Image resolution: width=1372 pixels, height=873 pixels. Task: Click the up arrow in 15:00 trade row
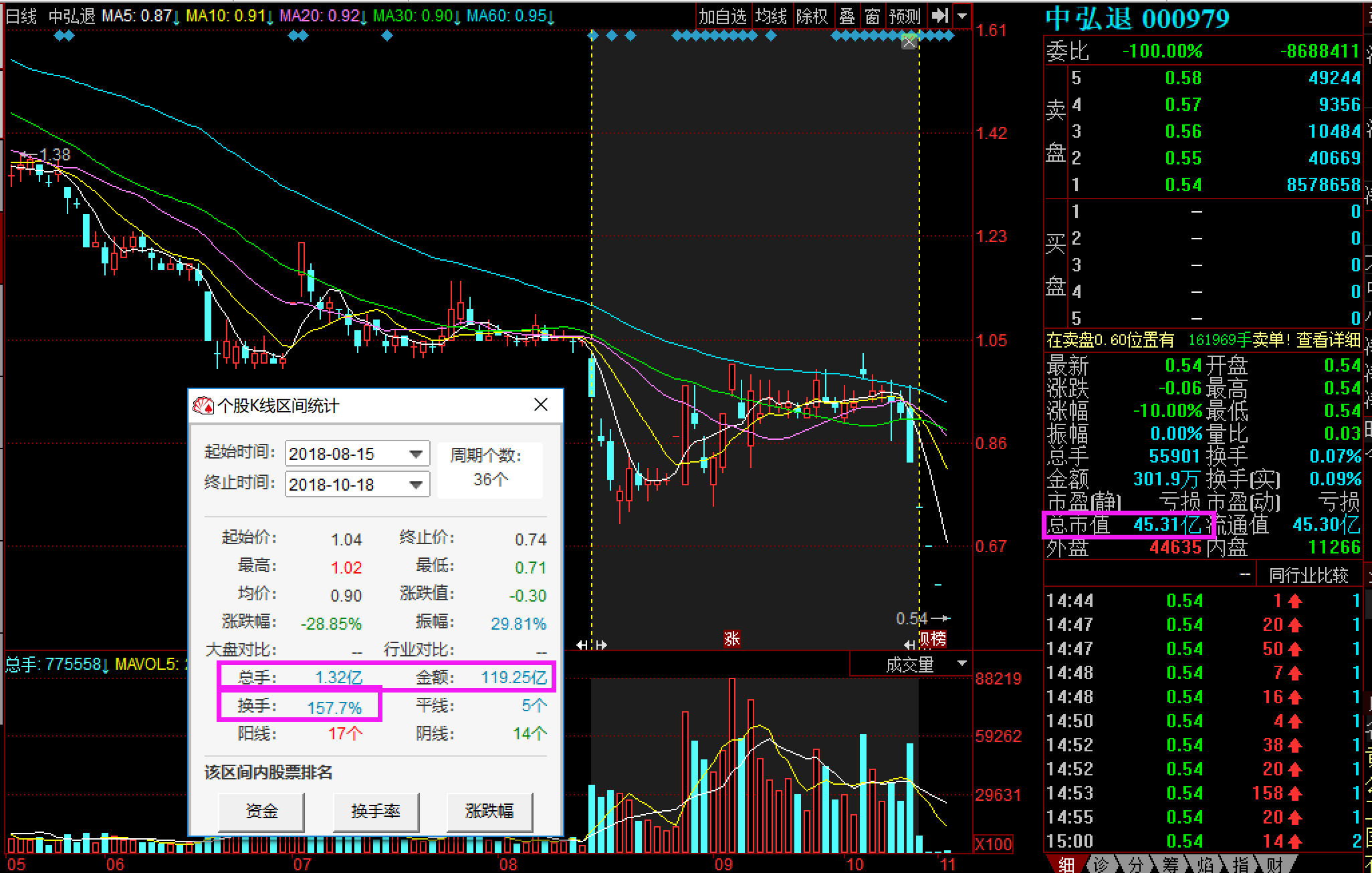[x=1295, y=842]
